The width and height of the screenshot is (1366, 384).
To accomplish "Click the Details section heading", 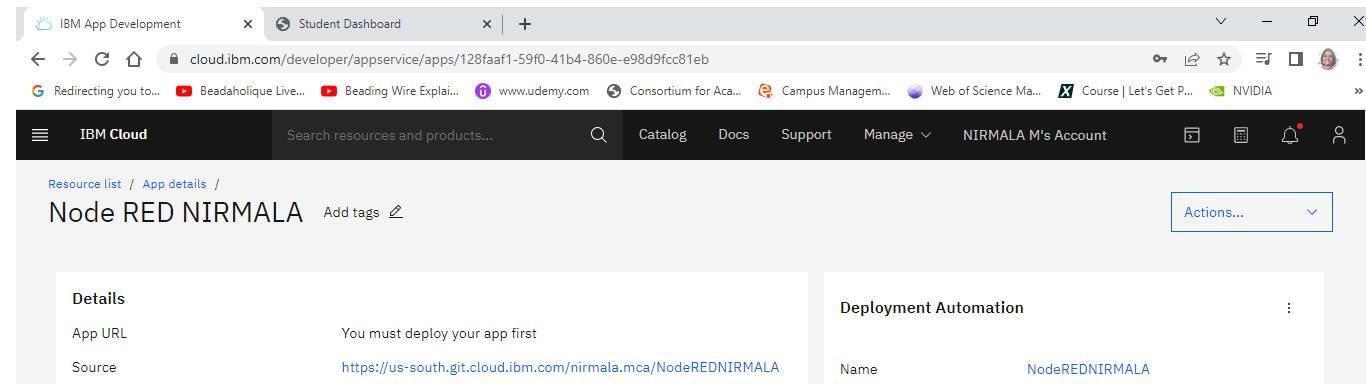I will click(x=98, y=298).
